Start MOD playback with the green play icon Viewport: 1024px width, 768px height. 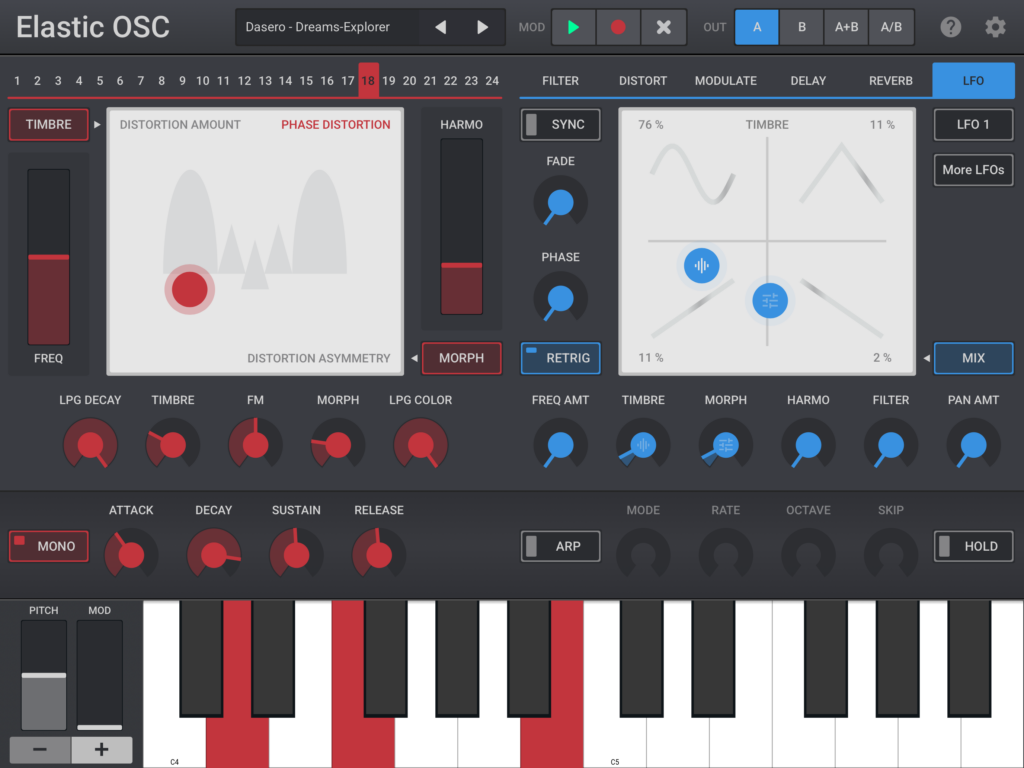pos(573,27)
